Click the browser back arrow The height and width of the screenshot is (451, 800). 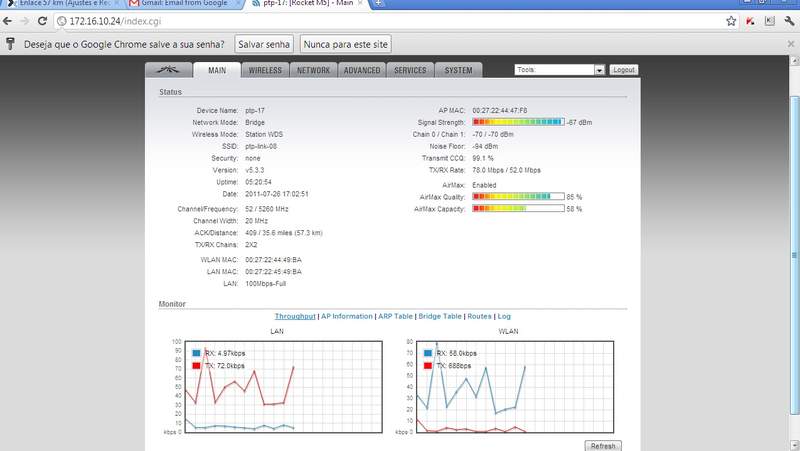7,21
